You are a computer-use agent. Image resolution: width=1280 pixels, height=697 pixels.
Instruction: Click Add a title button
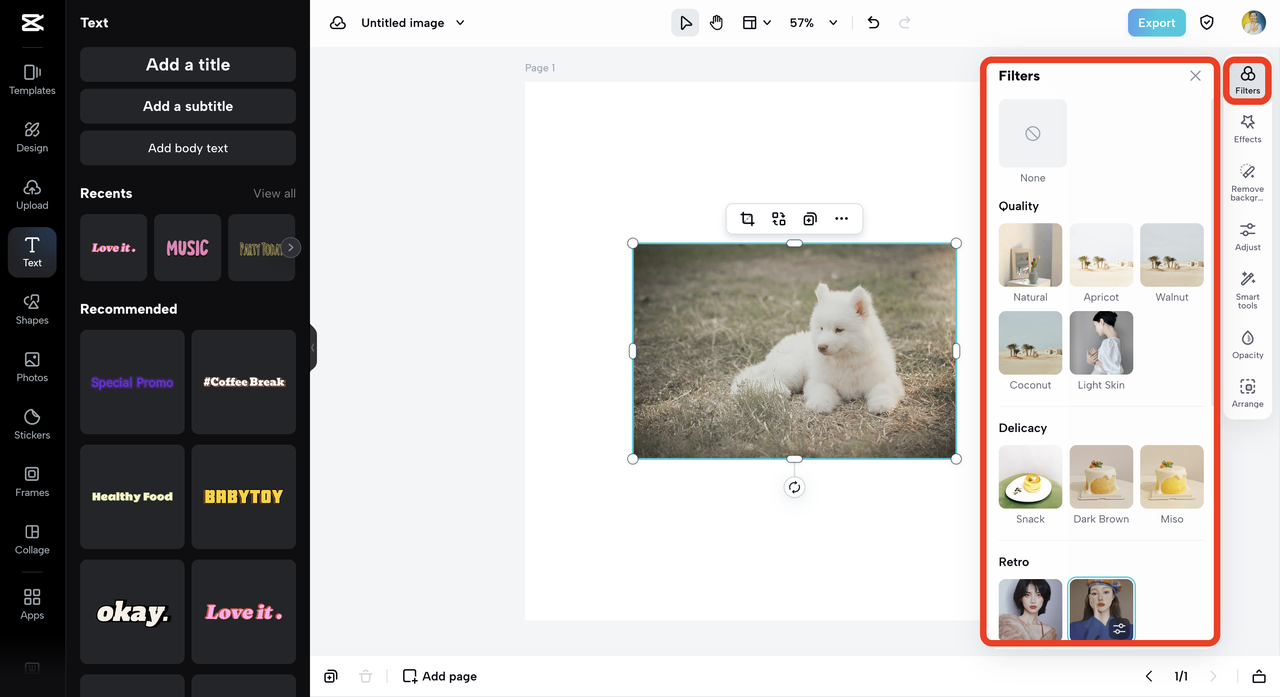tap(188, 64)
